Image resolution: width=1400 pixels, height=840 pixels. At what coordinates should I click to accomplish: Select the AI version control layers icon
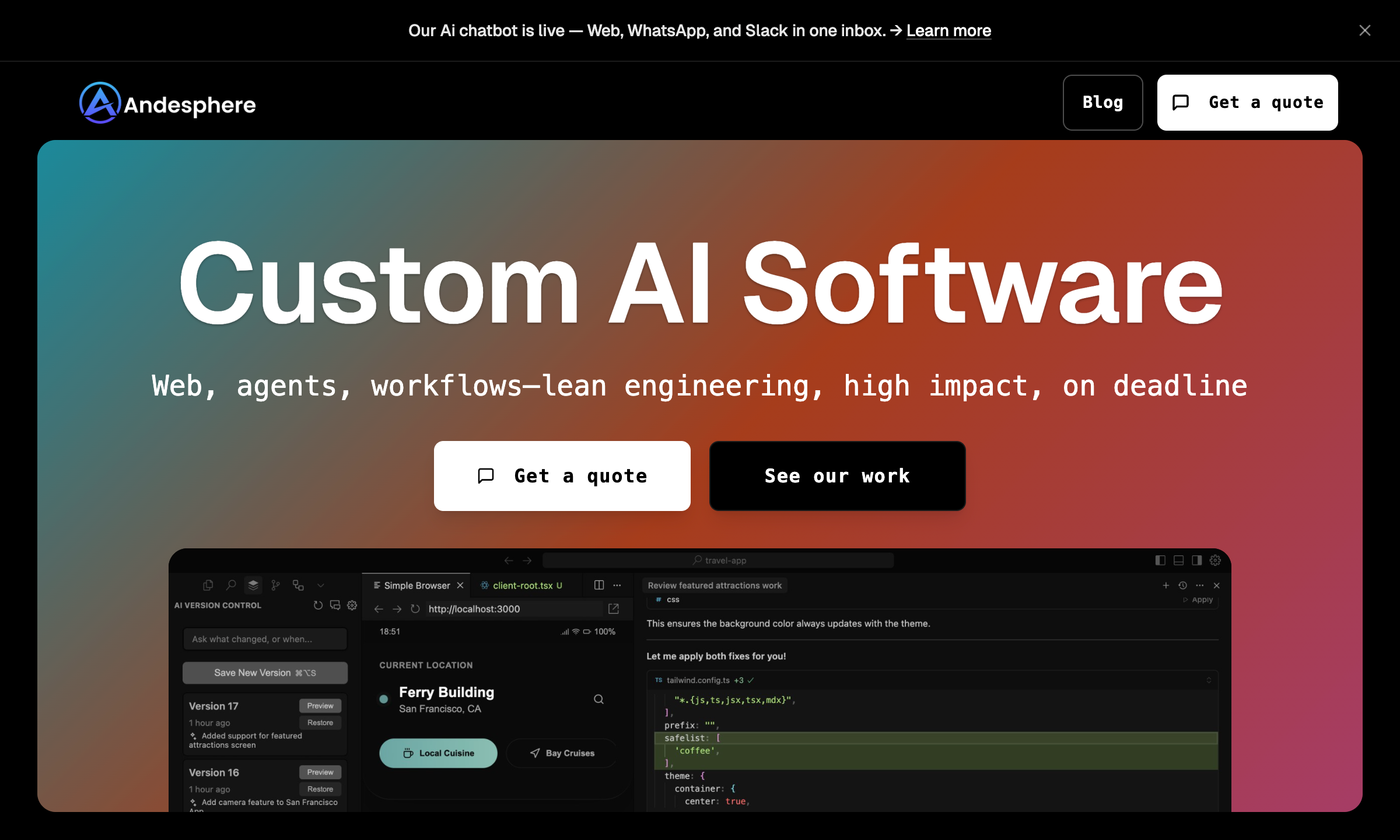tap(253, 585)
